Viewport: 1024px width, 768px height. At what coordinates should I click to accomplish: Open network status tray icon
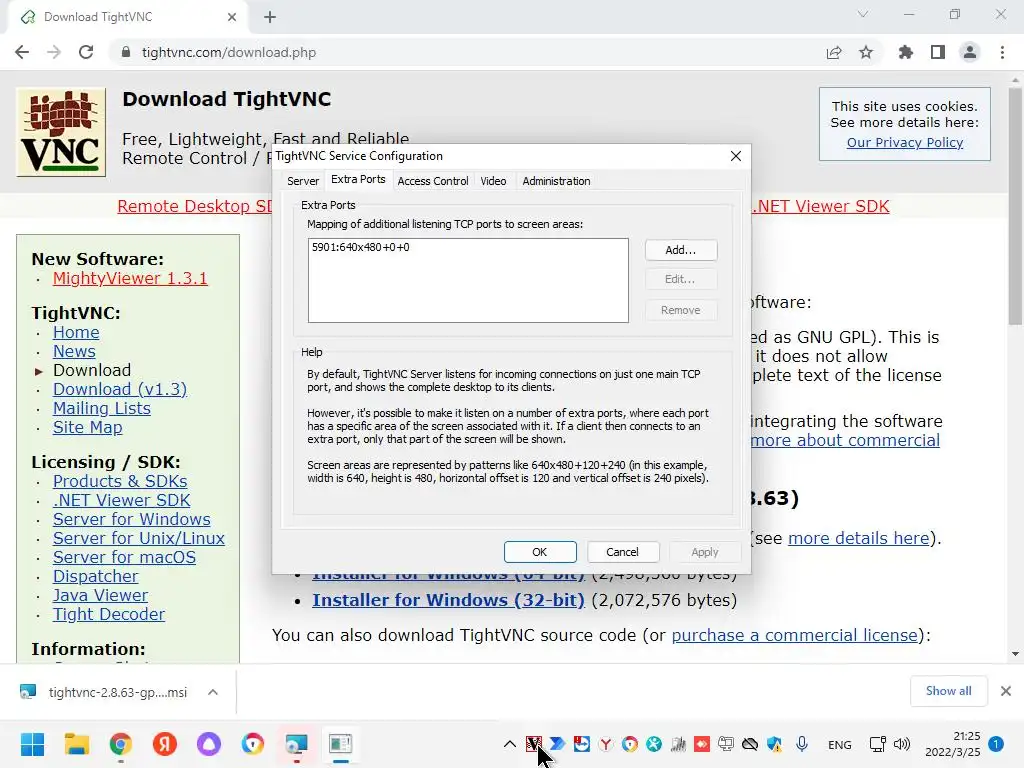[x=878, y=744]
